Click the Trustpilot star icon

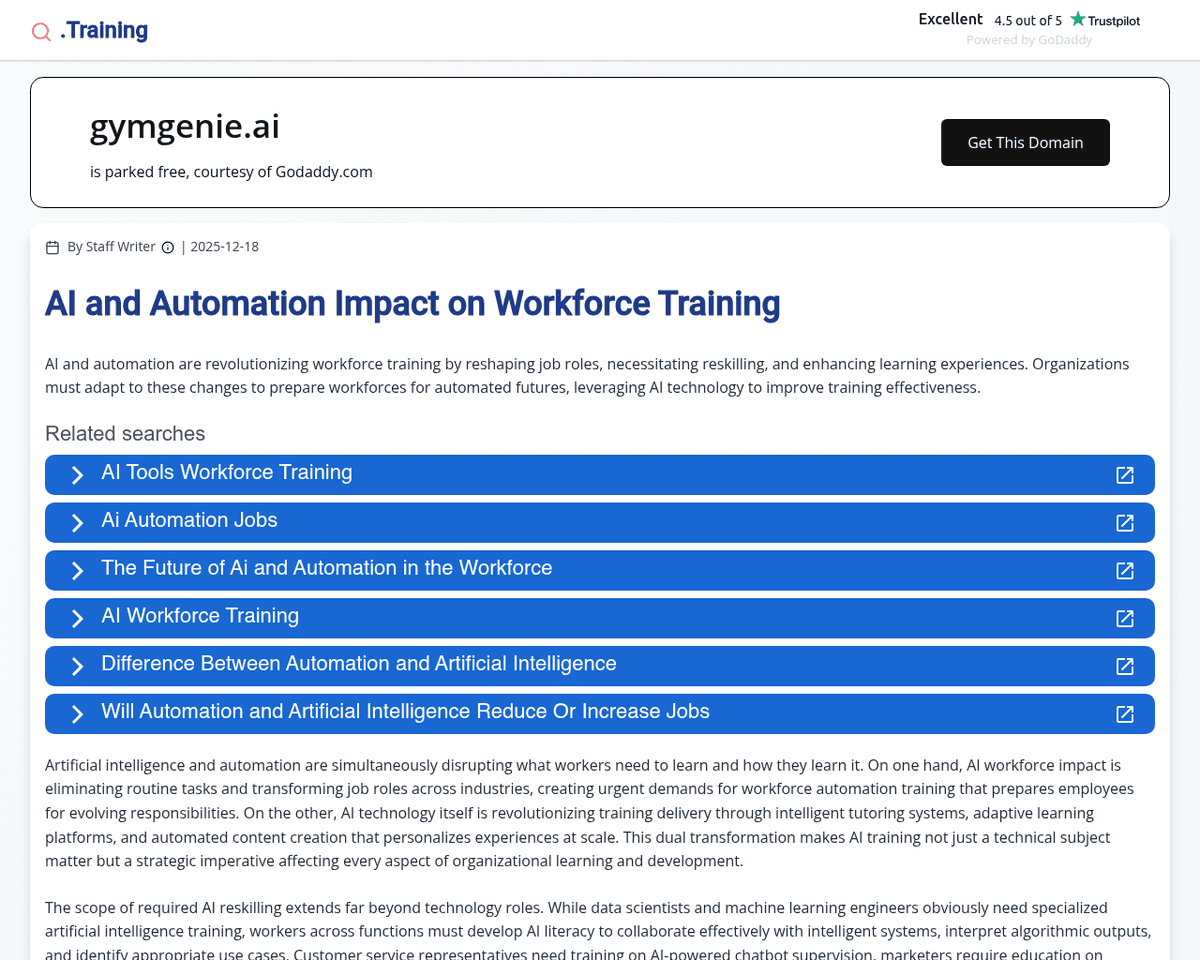(1077, 19)
